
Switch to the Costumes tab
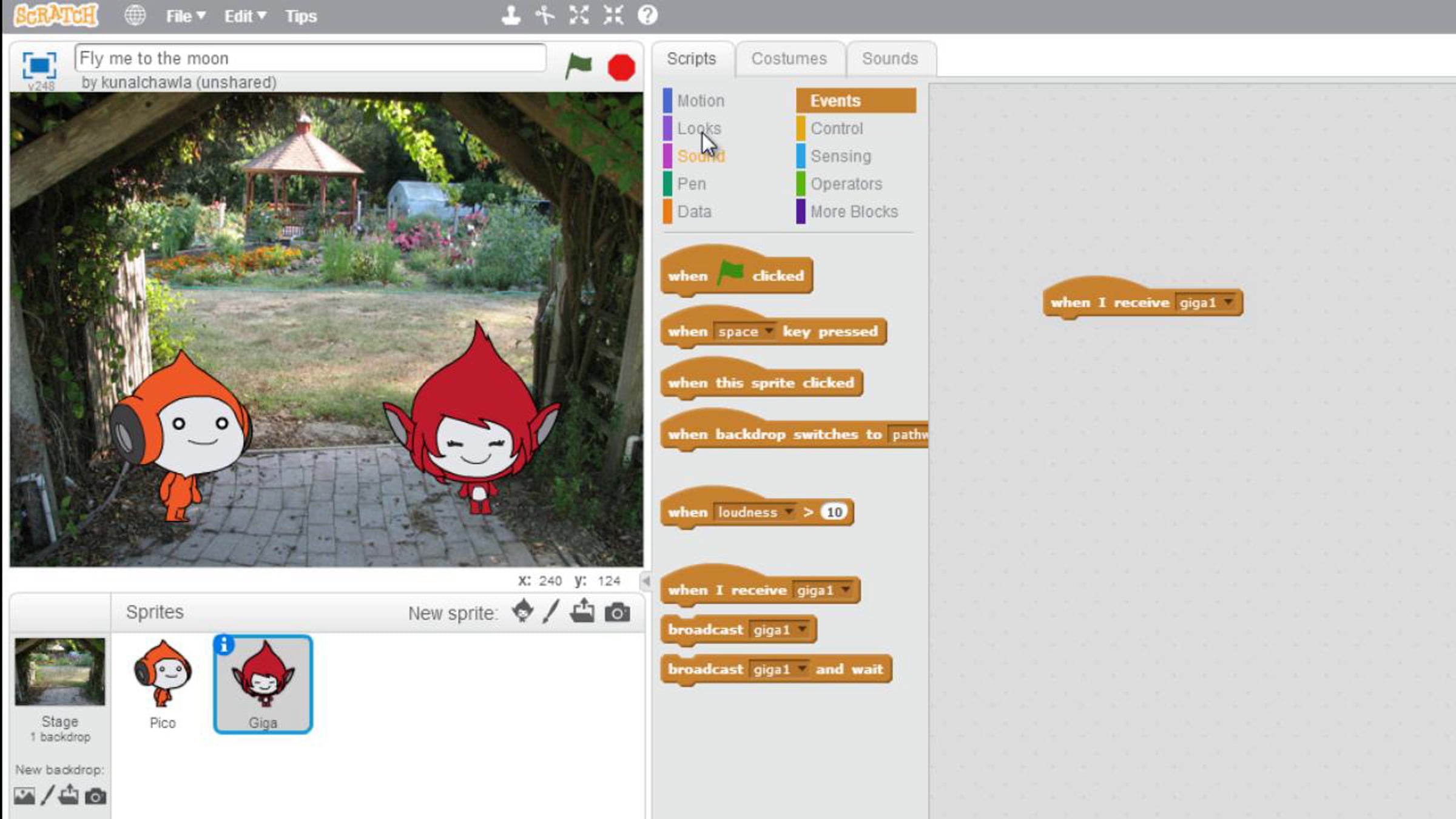pyautogui.click(x=789, y=58)
